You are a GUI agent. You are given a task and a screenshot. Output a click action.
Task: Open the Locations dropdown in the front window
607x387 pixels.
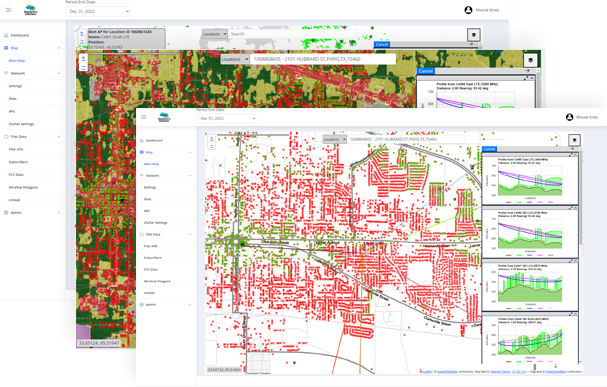[334, 139]
